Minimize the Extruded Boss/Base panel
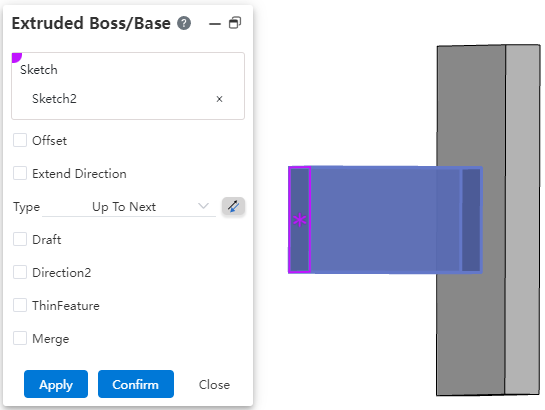 (x=215, y=24)
